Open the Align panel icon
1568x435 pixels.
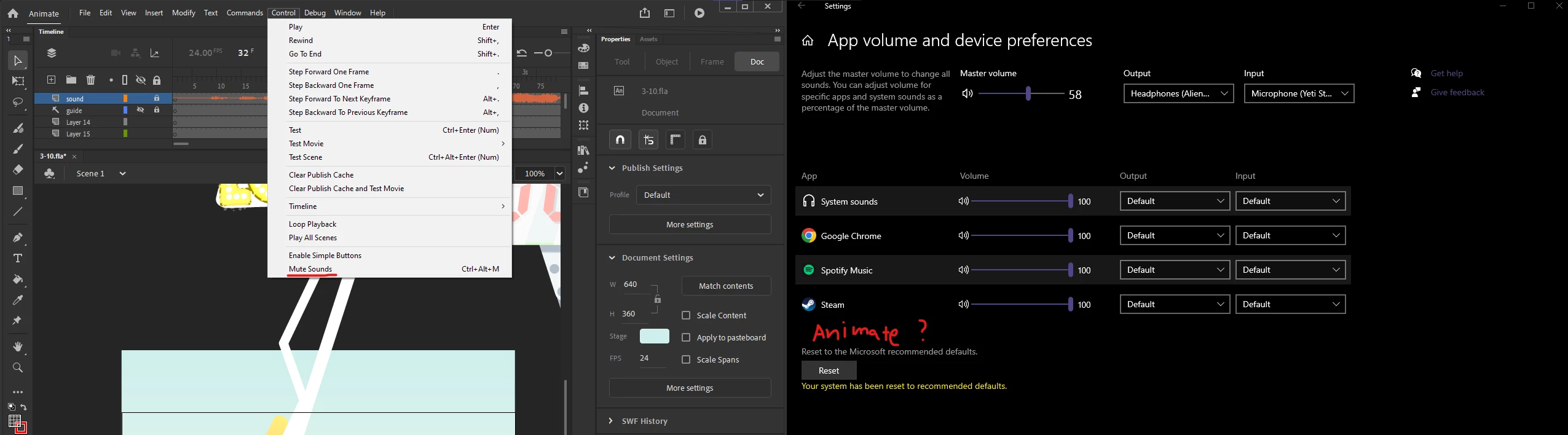coord(583,90)
